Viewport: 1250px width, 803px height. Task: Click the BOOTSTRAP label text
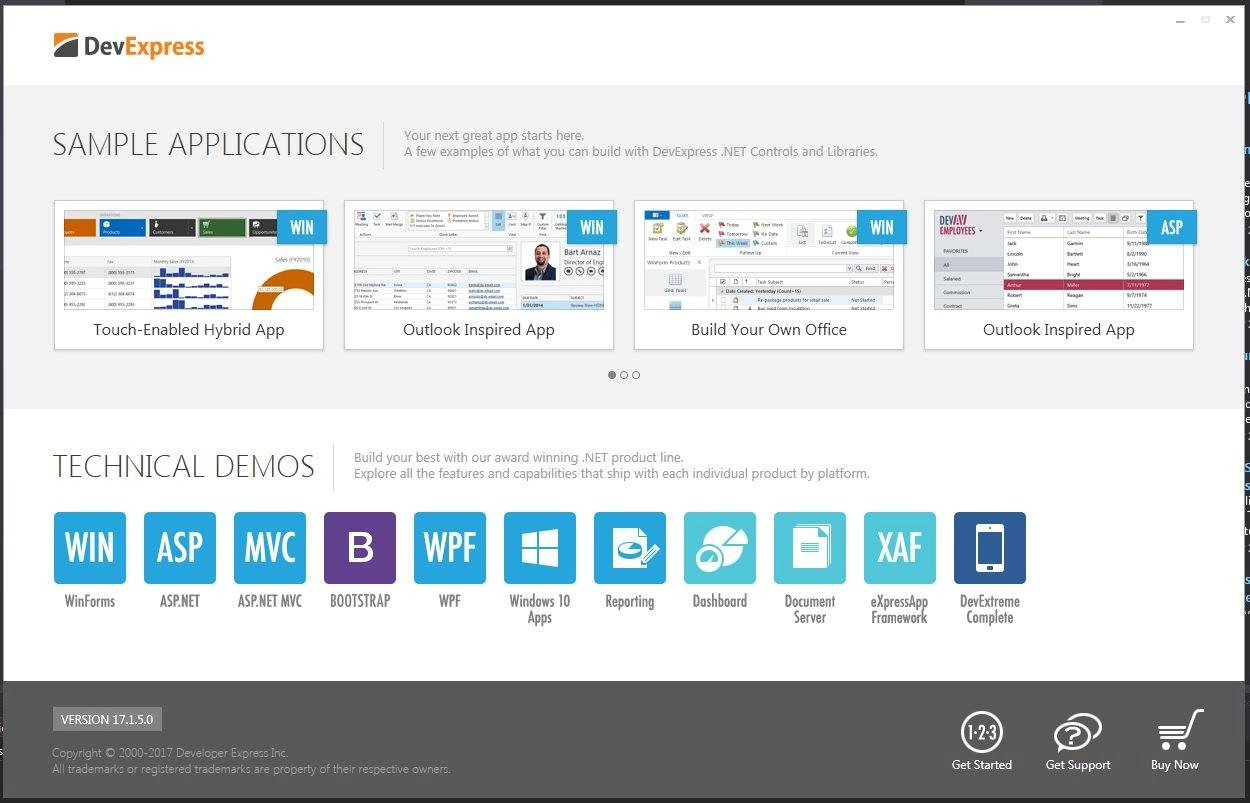[x=360, y=601]
